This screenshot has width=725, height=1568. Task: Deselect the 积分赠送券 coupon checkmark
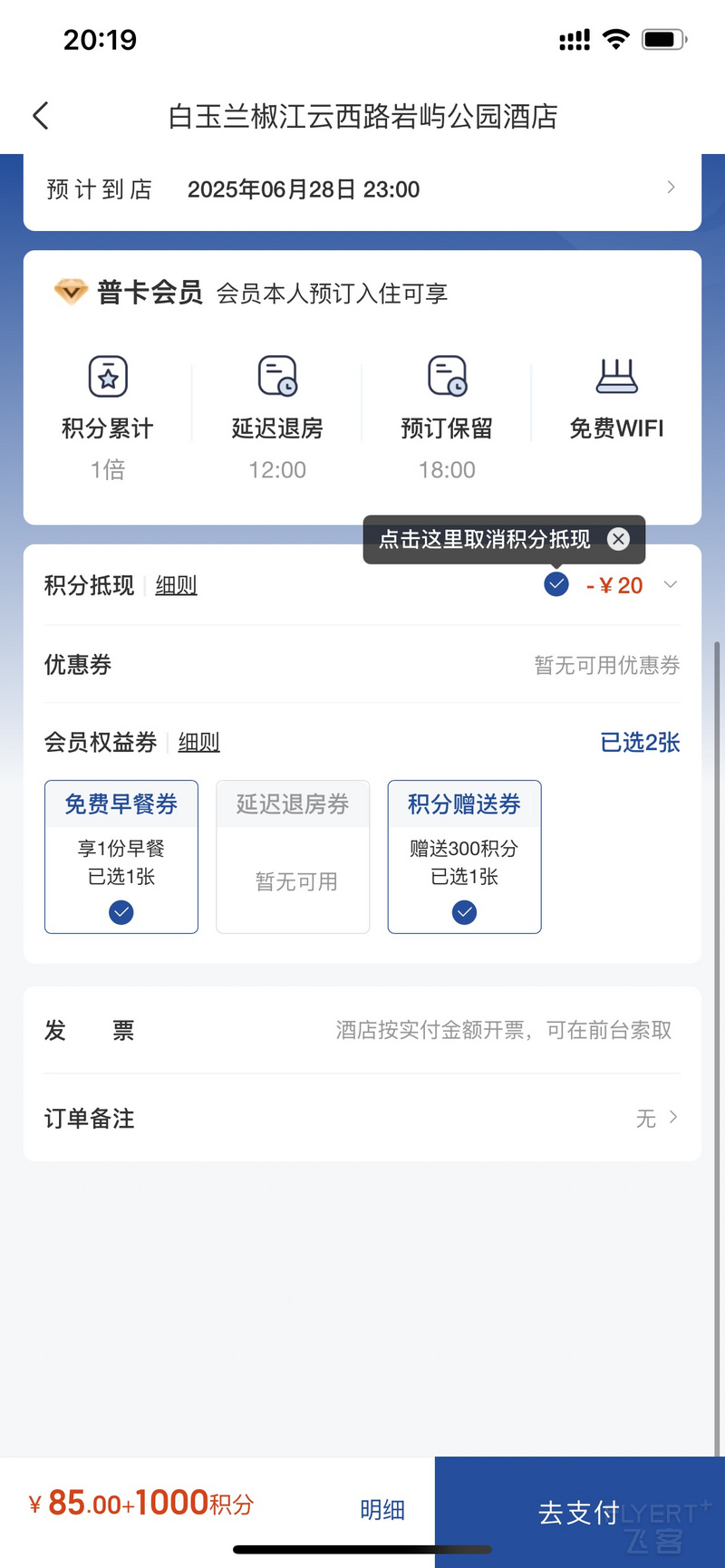[x=464, y=912]
